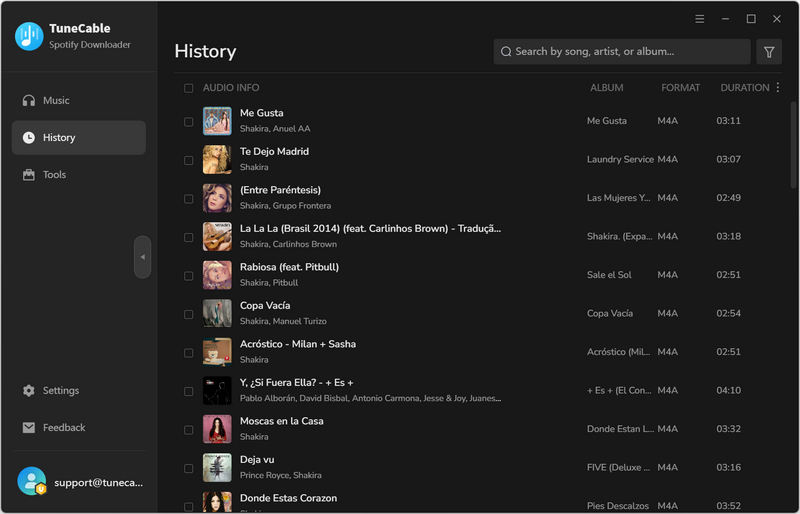The width and height of the screenshot is (800, 514).
Task: Click the DURATION column header
Action: [x=745, y=88]
